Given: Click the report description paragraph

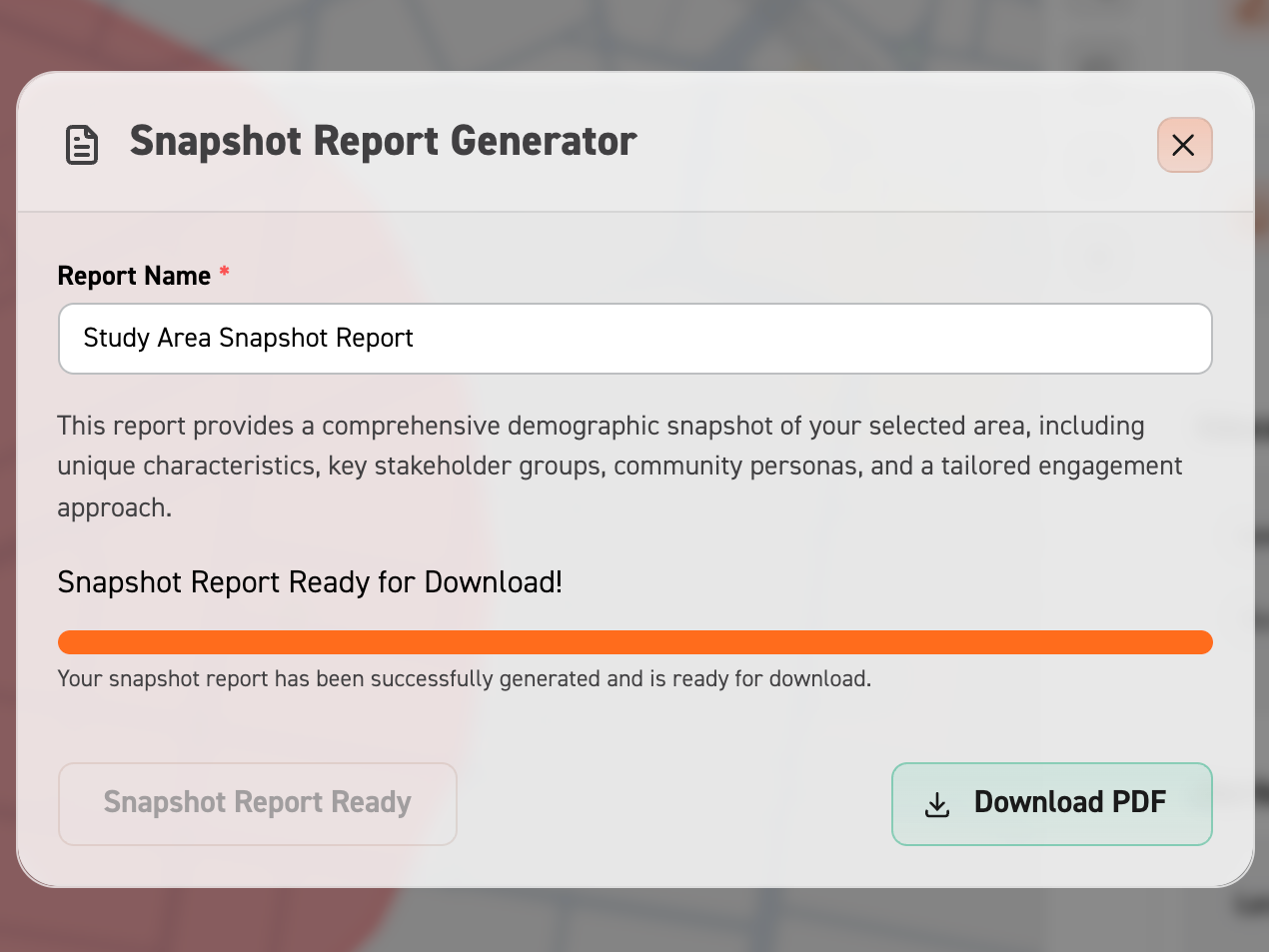Looking at the screenshot, I should [620, 467].
